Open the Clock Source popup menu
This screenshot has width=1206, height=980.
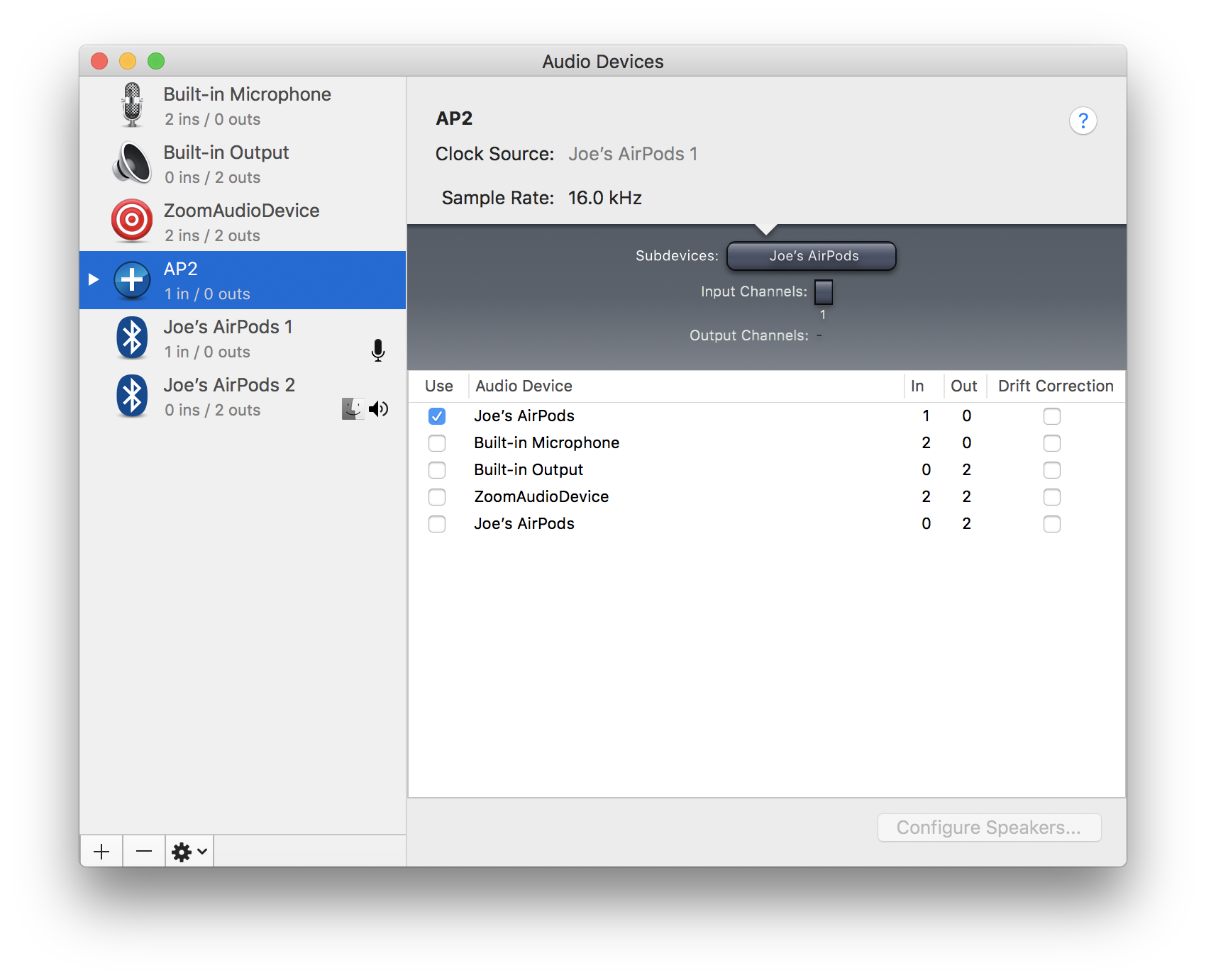(x=633, y=154)
